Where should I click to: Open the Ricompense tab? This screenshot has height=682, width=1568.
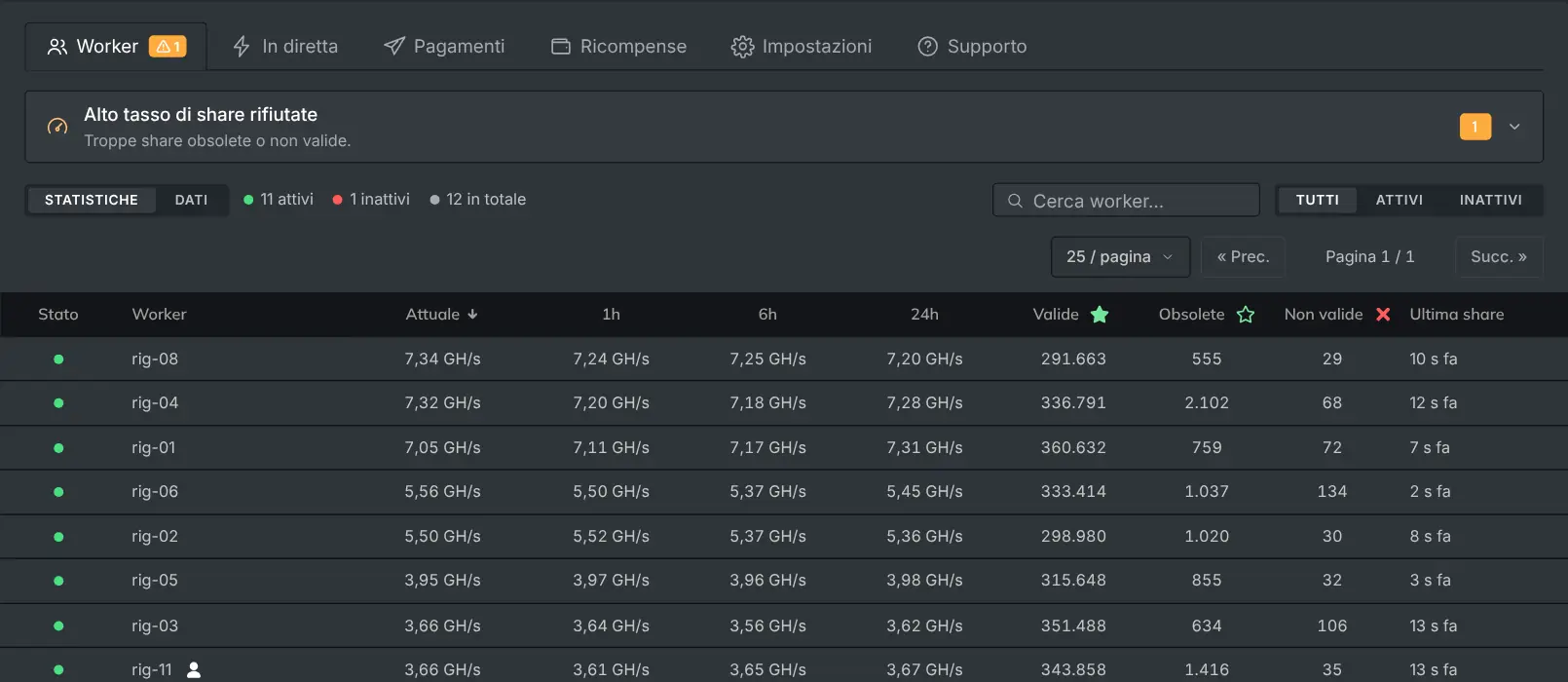click(618, 47)
